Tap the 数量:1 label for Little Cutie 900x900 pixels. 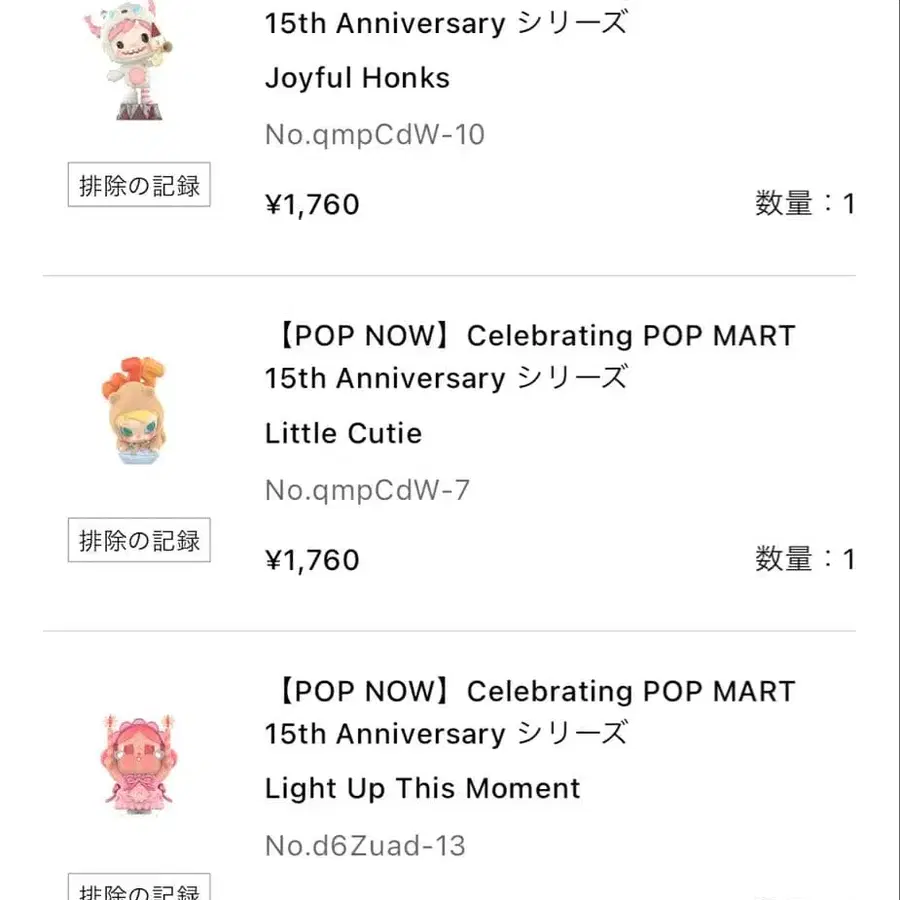[805, 560]
